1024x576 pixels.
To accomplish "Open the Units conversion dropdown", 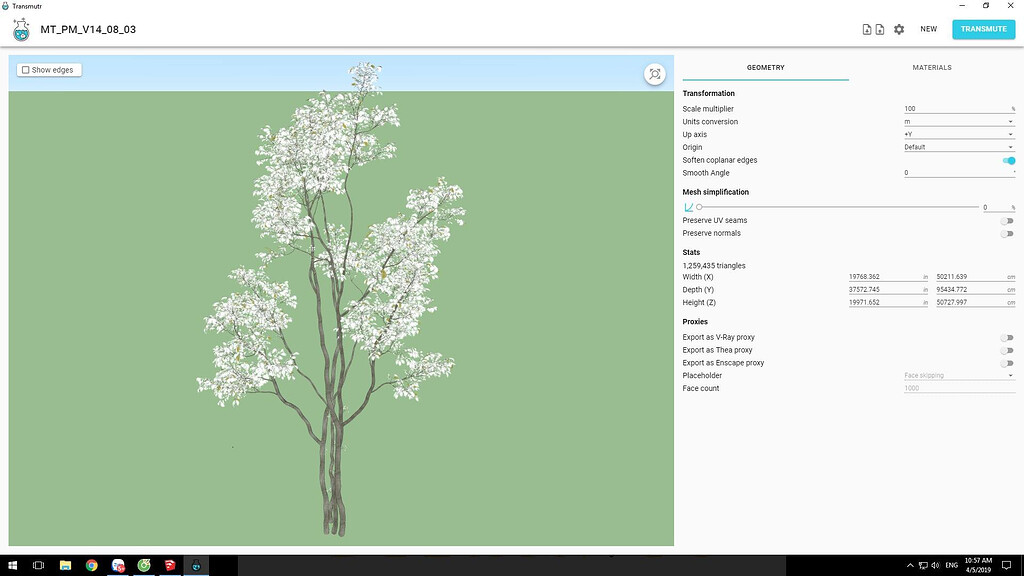I will 958,122.
